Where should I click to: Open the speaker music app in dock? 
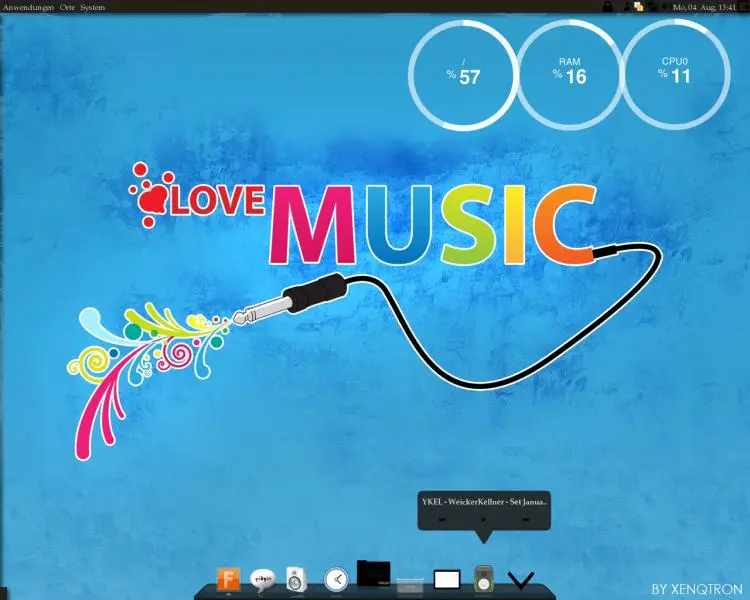(x=295, y=578)
